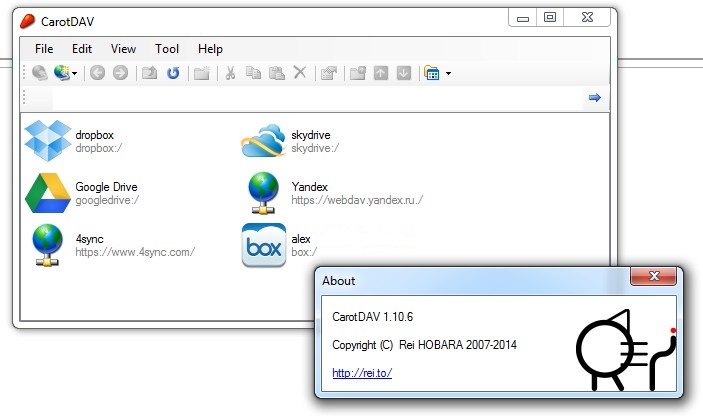
Task: Click the 'googledrive:/' path text
Action: [107, 200]
